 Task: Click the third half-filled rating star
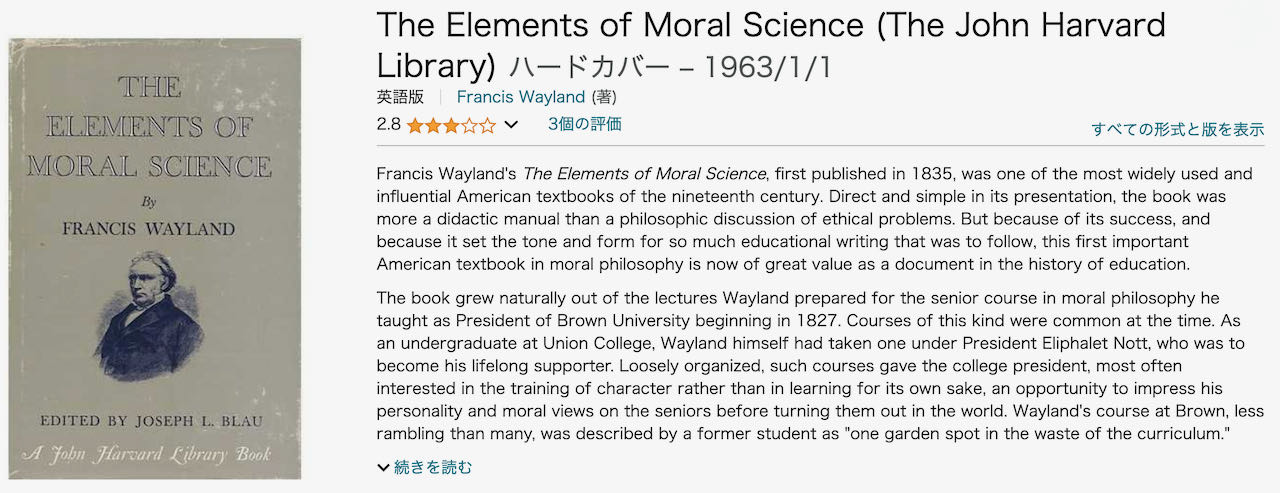451,126
